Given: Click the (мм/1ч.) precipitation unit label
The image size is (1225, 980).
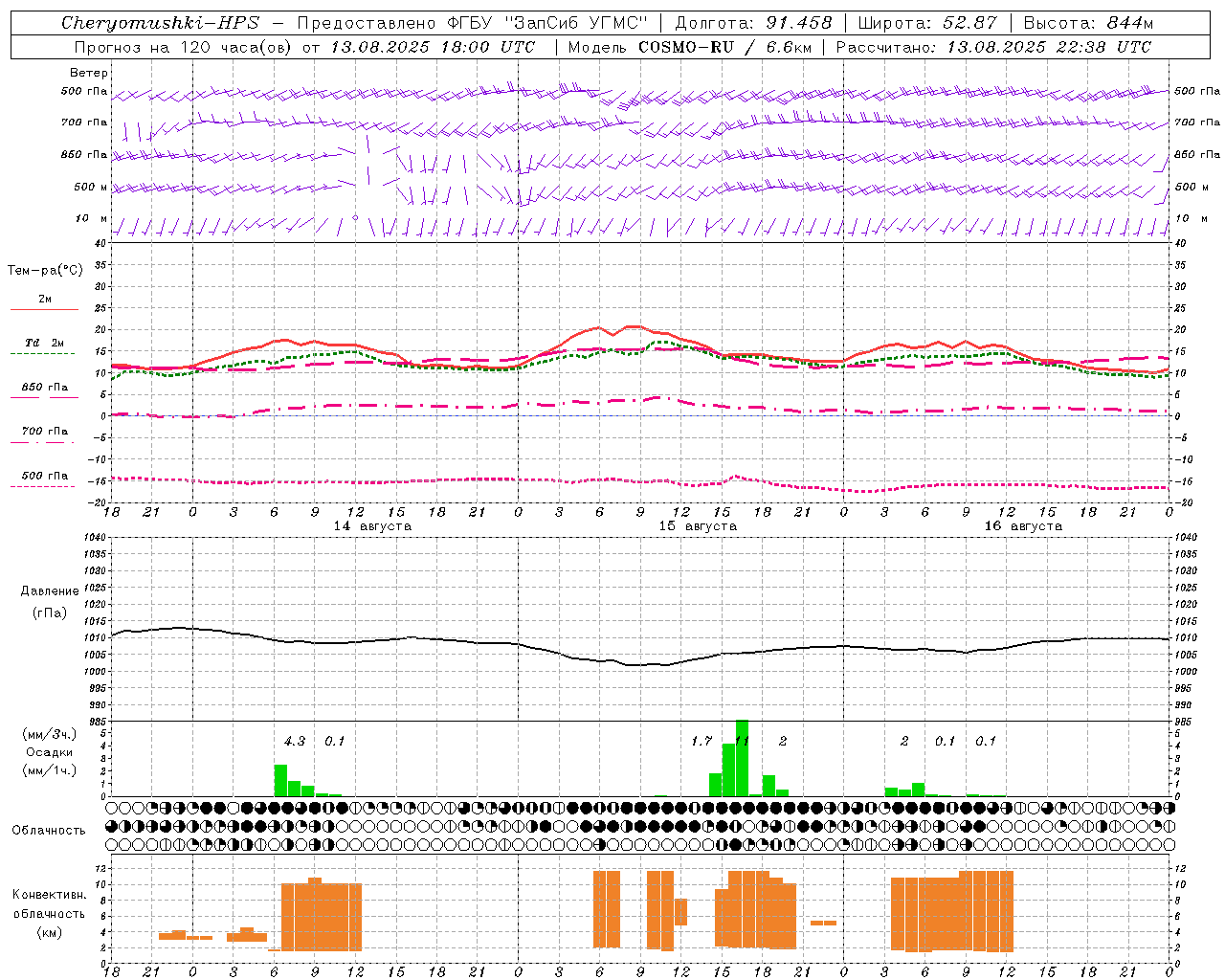Looking at the screenshot, I should coord(50,769).
